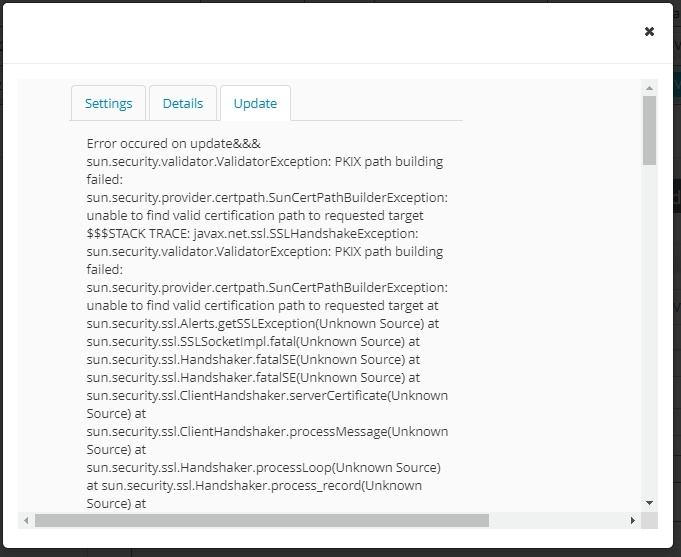681x557 pixels.
Task: Close the dialog with the X button
Action: point(649,32)
